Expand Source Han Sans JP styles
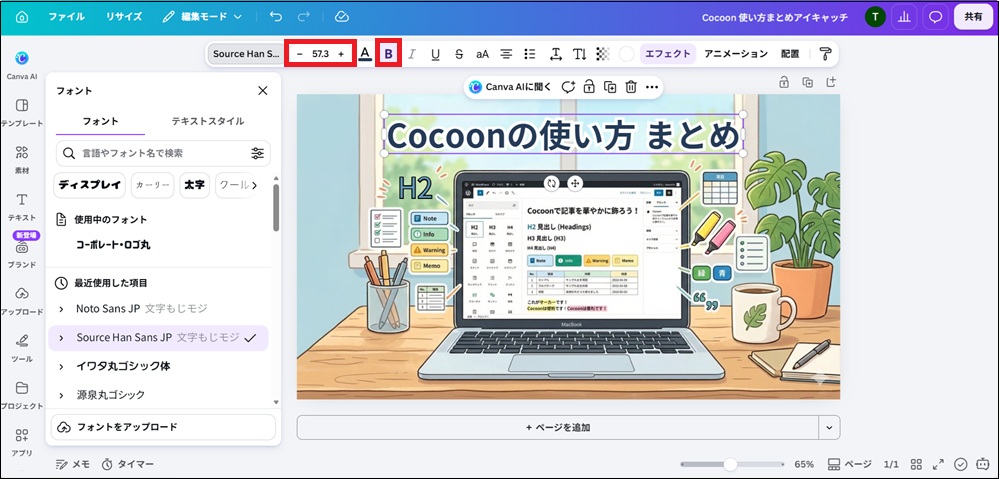Screen dimensions: 1000x479 point(61,338)
